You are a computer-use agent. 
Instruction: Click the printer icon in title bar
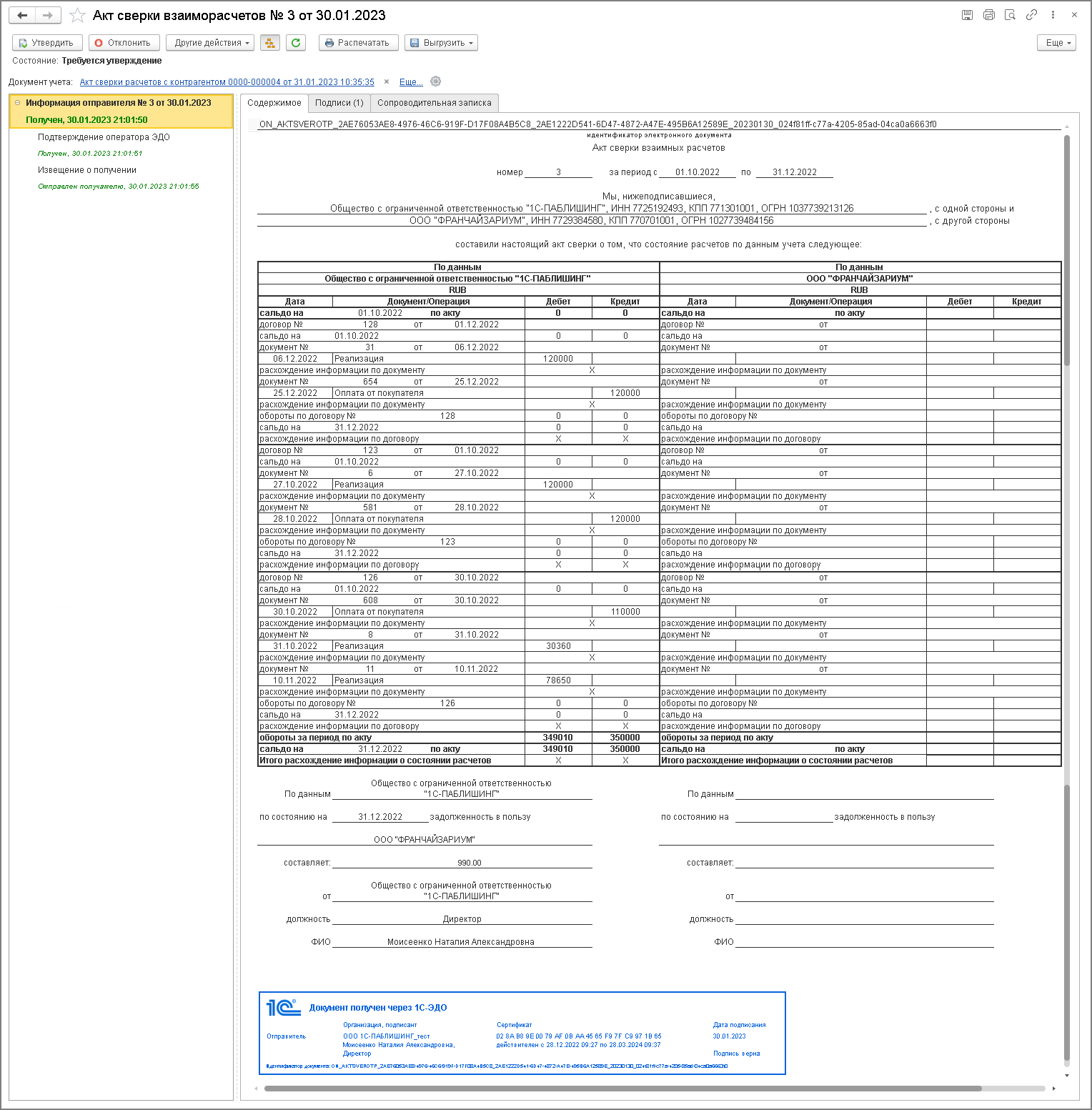click(x=988, y=15)
